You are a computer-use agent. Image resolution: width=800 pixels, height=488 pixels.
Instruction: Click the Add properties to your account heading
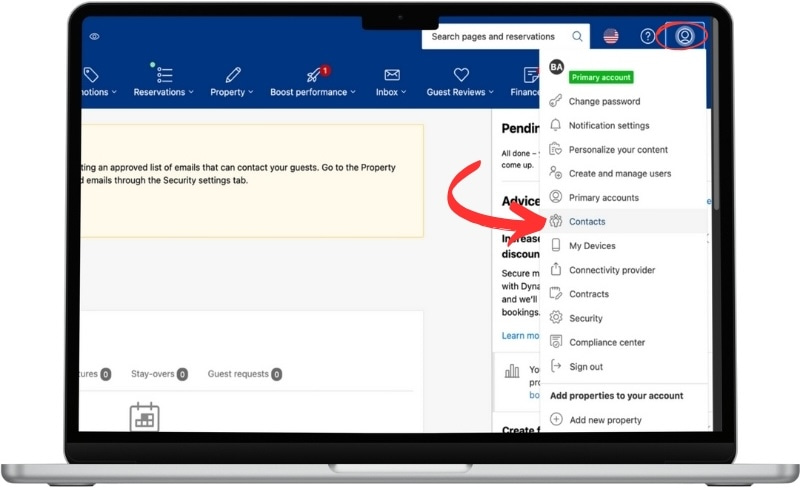616,396
